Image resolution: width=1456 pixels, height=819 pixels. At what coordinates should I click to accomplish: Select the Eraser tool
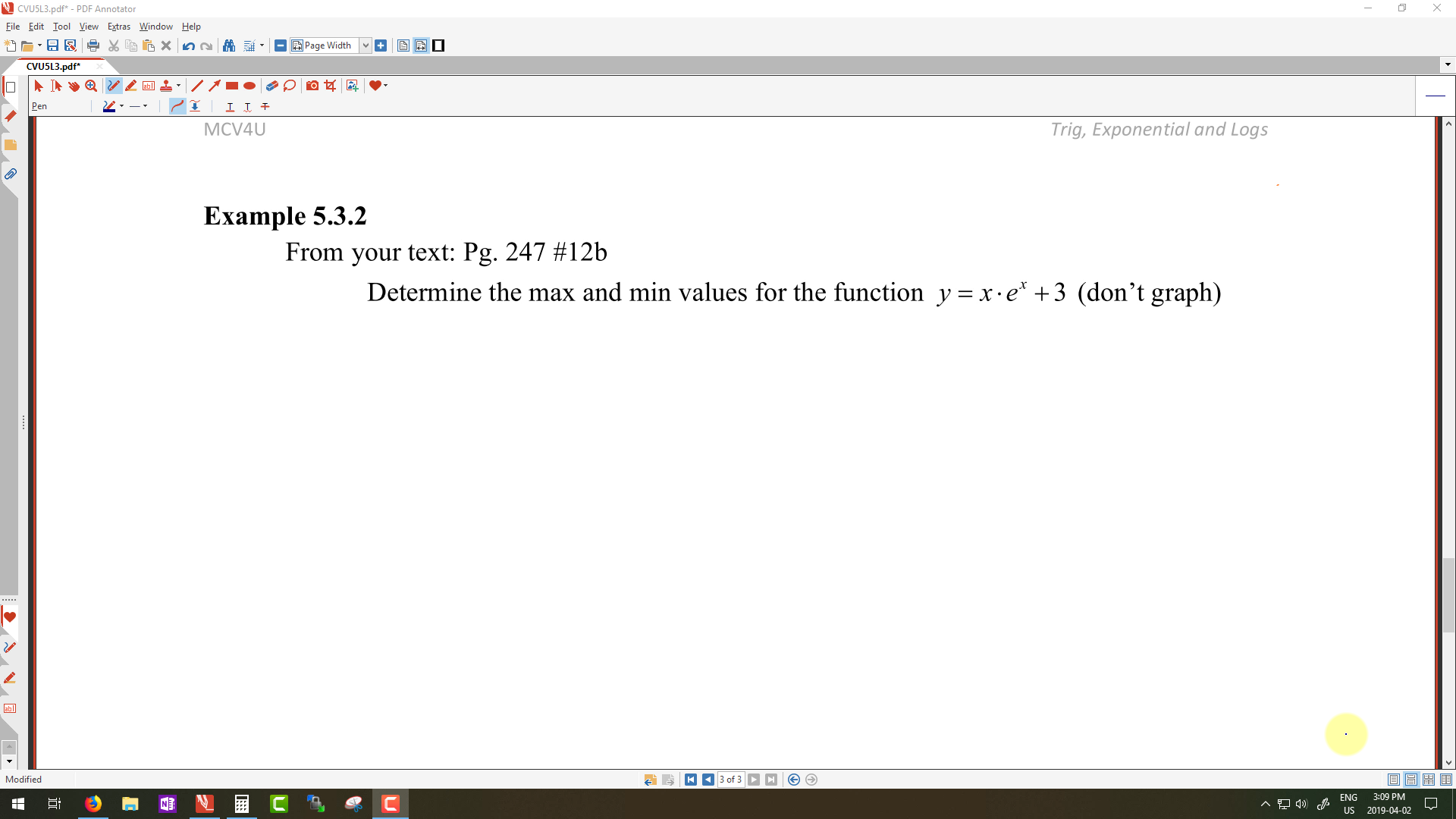click(271, 86)
